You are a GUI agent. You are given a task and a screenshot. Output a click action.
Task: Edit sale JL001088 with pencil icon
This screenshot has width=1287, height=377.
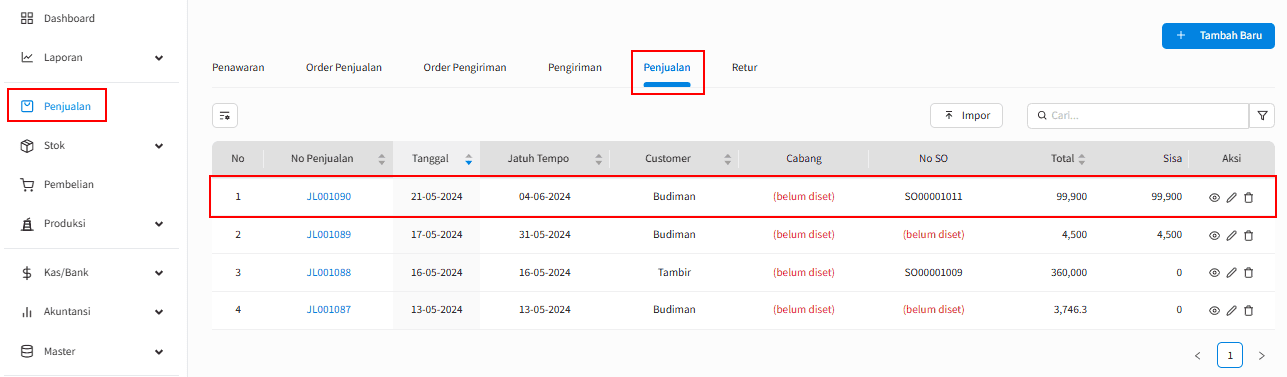click(1231, 273)
